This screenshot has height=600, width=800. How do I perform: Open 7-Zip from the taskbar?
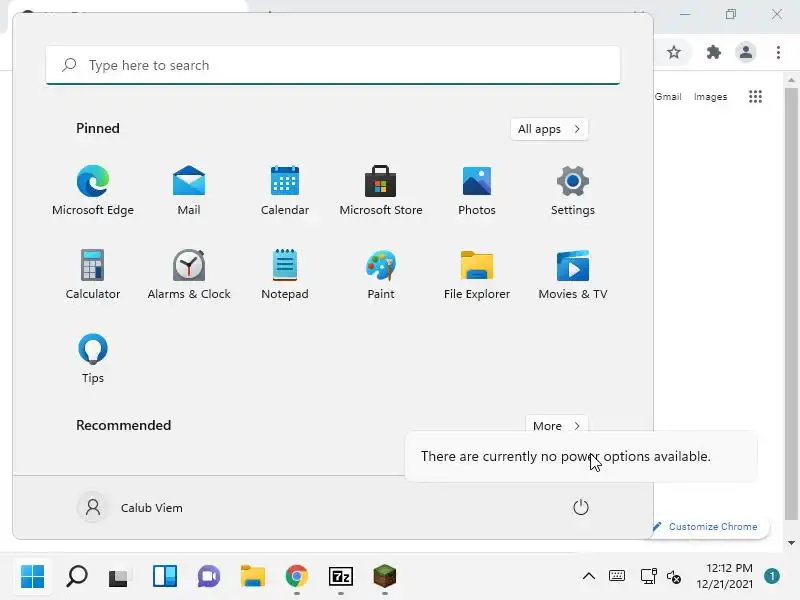[341, 577]
